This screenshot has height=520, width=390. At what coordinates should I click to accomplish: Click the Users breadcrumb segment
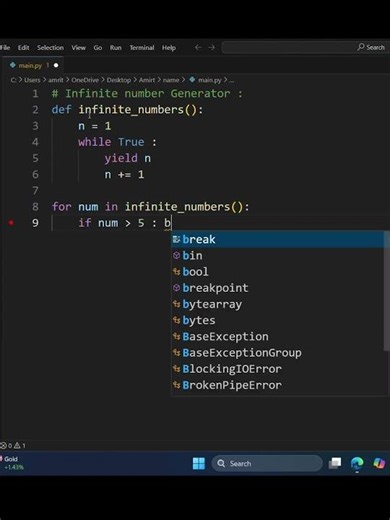point(32,80)
